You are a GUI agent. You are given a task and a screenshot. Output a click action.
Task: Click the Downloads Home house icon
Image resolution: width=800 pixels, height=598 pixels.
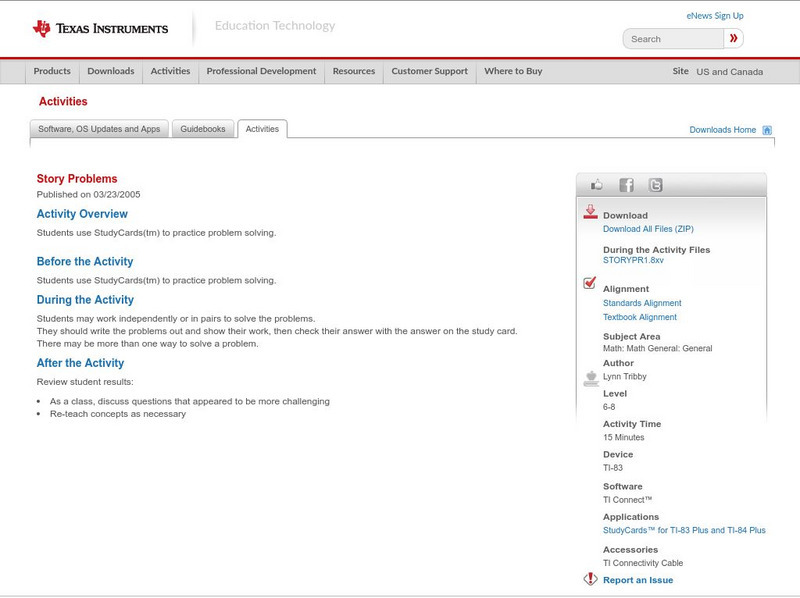(767, 130)
